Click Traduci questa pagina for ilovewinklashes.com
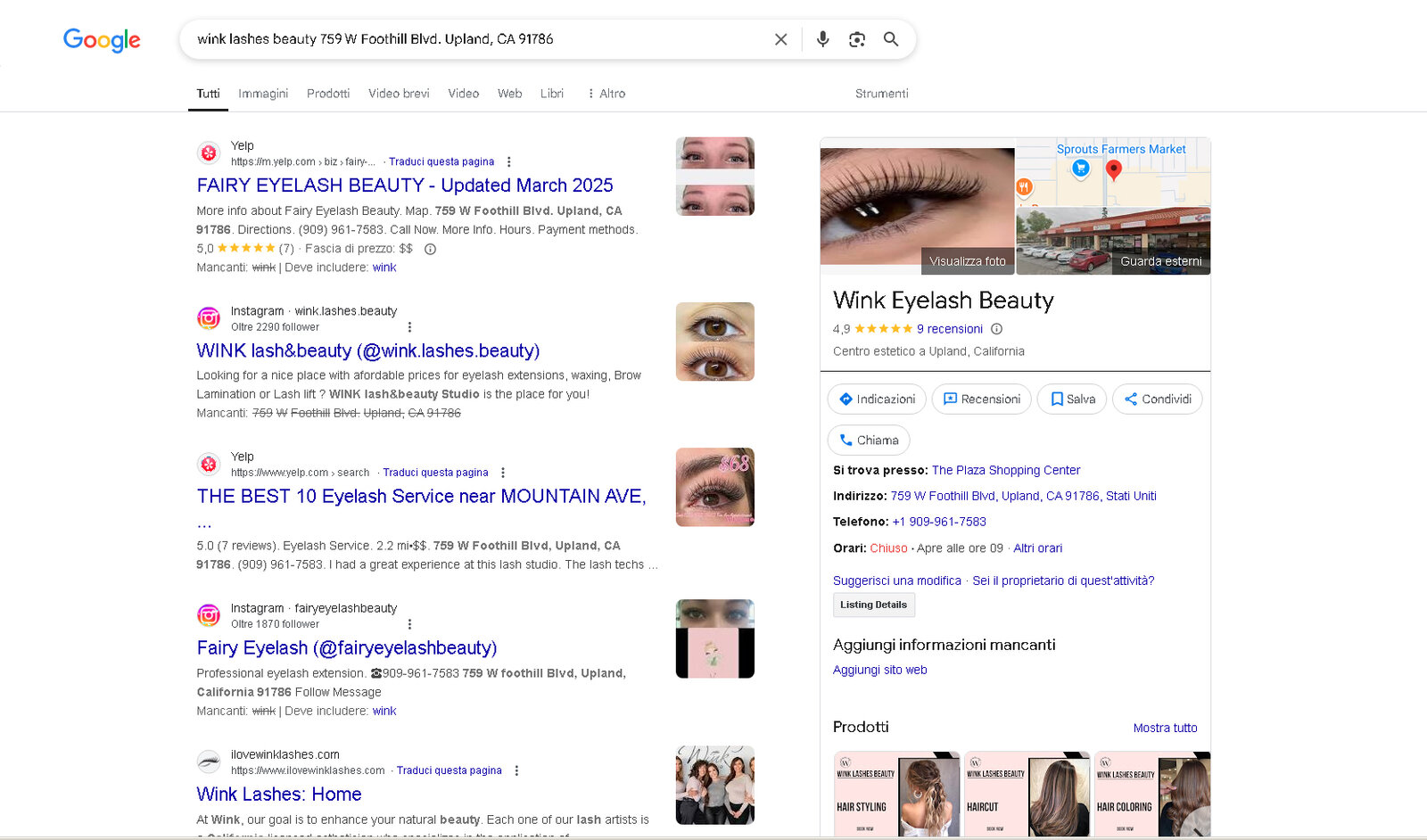 tap(450, 770)
